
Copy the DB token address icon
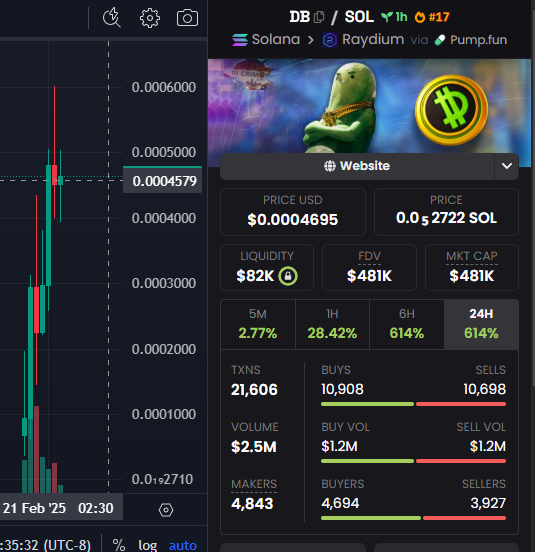coord(319,17)
